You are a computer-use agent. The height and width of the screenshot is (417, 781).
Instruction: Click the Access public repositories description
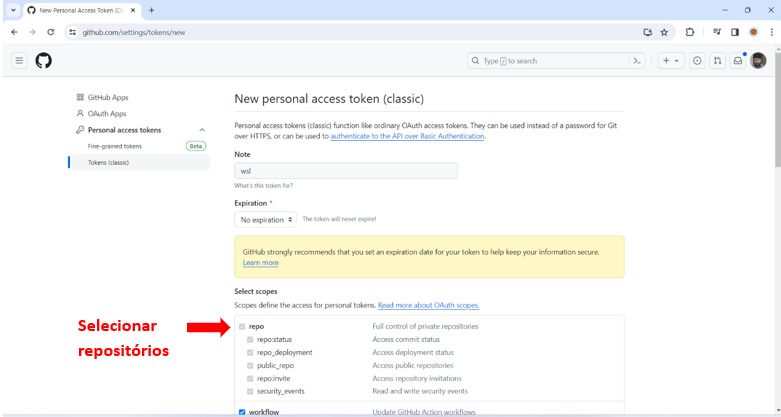point(413,365)
